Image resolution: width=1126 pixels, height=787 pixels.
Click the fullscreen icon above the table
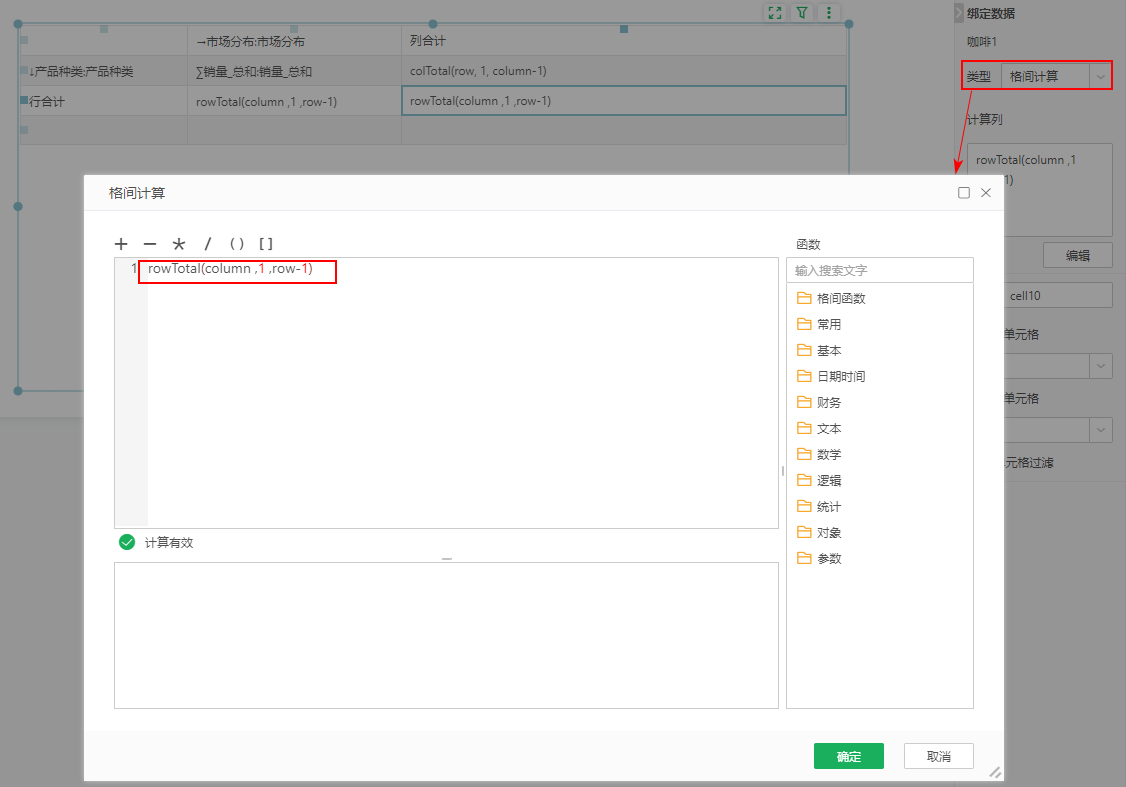pos(775,13)
